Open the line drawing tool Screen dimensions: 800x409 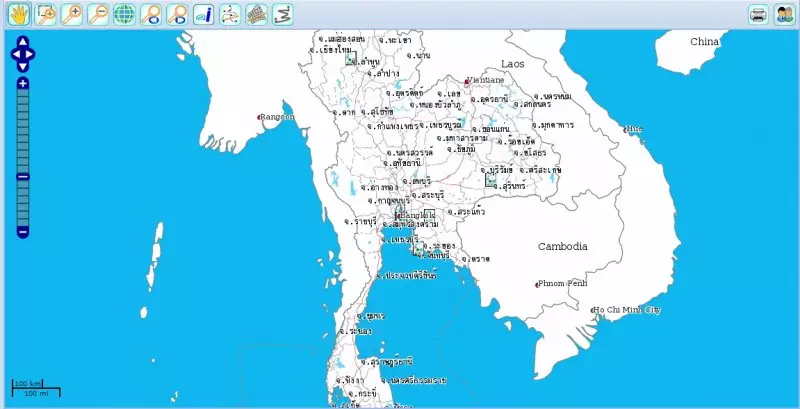tap(282, 14)
